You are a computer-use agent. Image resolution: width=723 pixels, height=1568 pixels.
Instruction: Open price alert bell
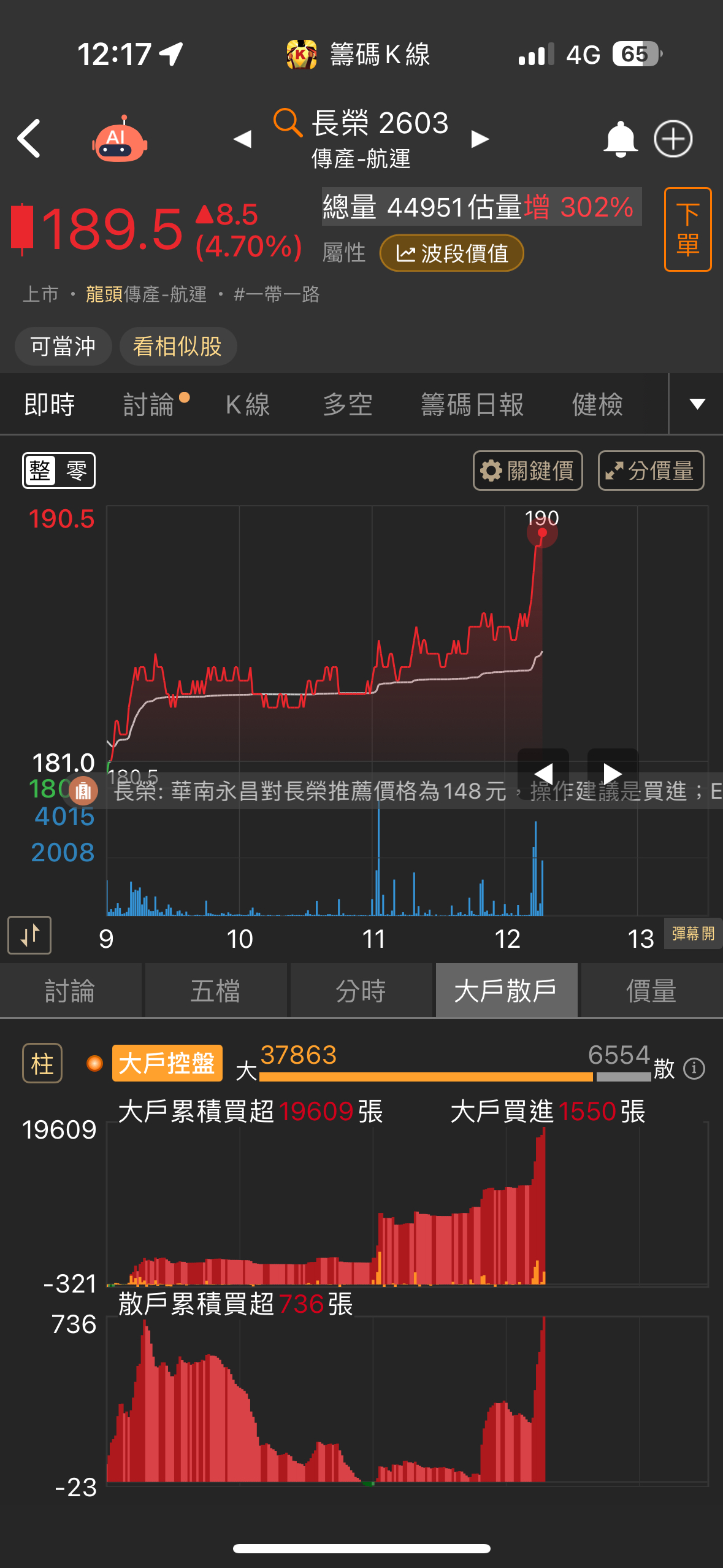tap(621, 139)
